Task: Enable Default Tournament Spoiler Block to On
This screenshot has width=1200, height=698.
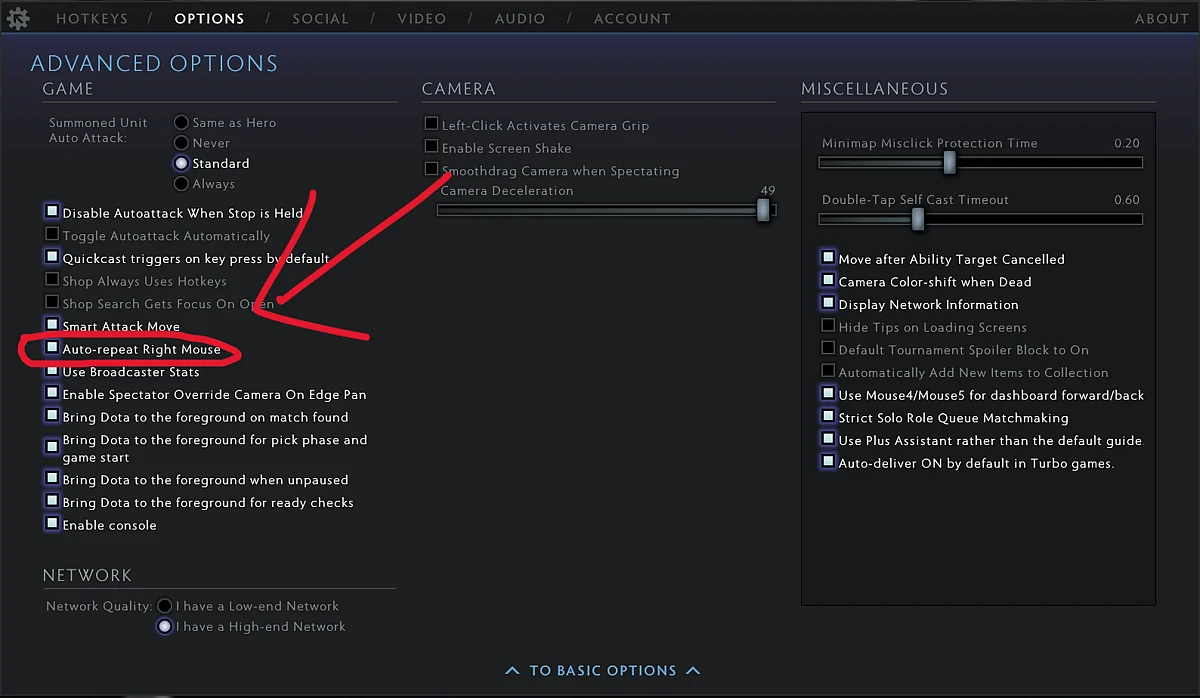Action: (x=828, y=349)
